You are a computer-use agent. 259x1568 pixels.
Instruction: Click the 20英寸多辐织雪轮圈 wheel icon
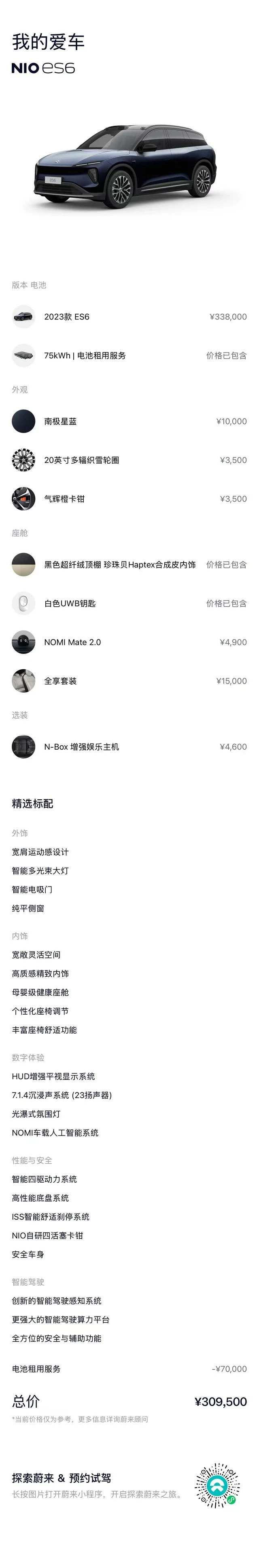click(23, 460)
